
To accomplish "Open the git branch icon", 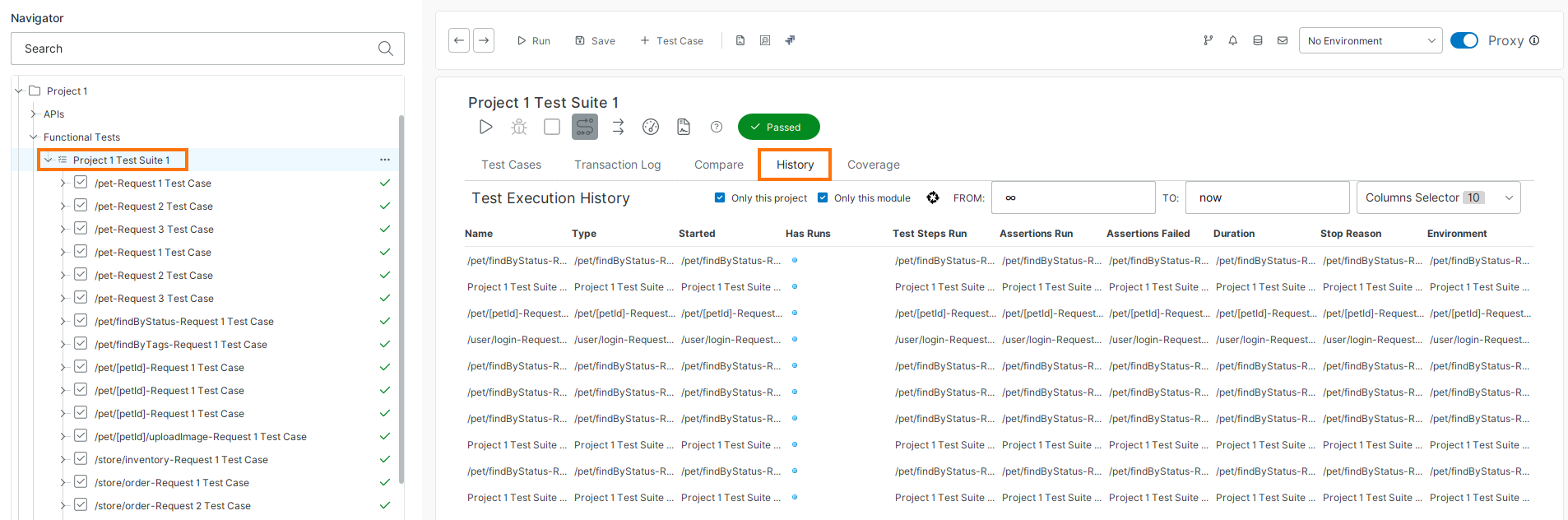I will click(x=1208, y=40).
